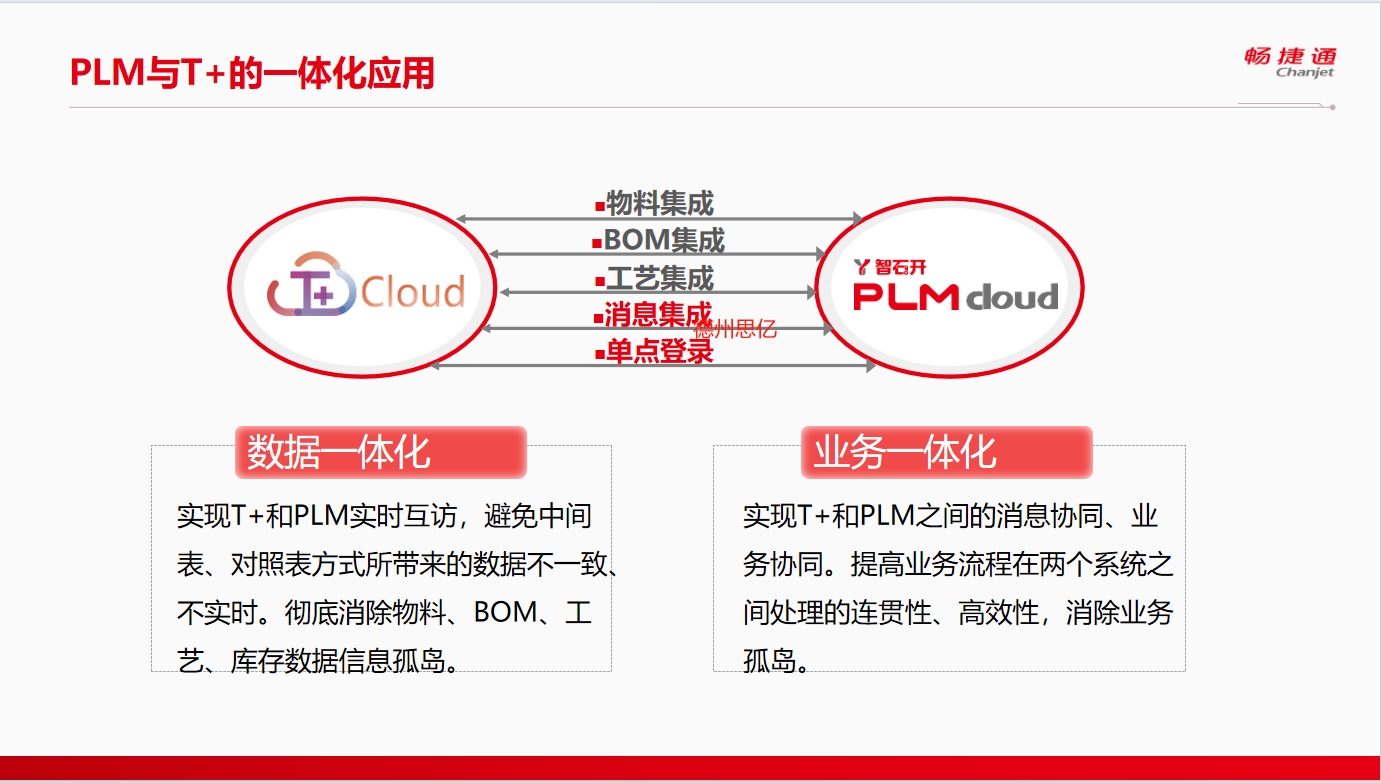The width and height of the screenshot is (1381, 783).
Task: Click the line 表、对照表方式所带来的数据不一致、
Action: point(398,564)
